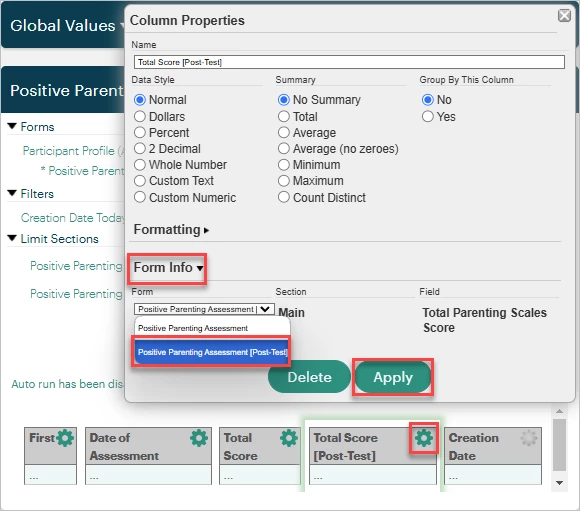This screenshot has width=580, height=511.
Task: Select Percent data style
Action: click(140, 132)
